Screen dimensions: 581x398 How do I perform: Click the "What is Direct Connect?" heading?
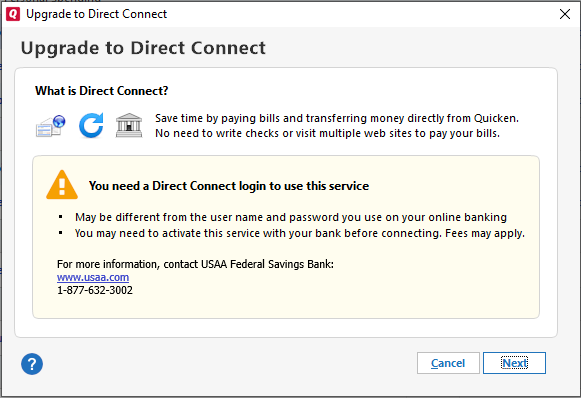102,91
